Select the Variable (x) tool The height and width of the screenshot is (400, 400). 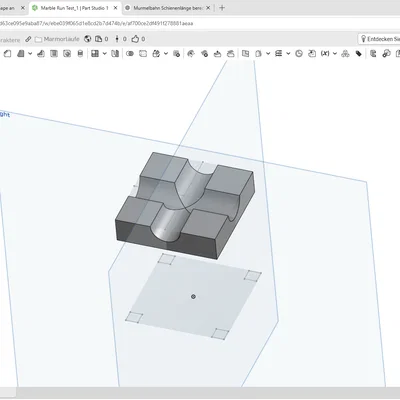click(x=325, y=53)
